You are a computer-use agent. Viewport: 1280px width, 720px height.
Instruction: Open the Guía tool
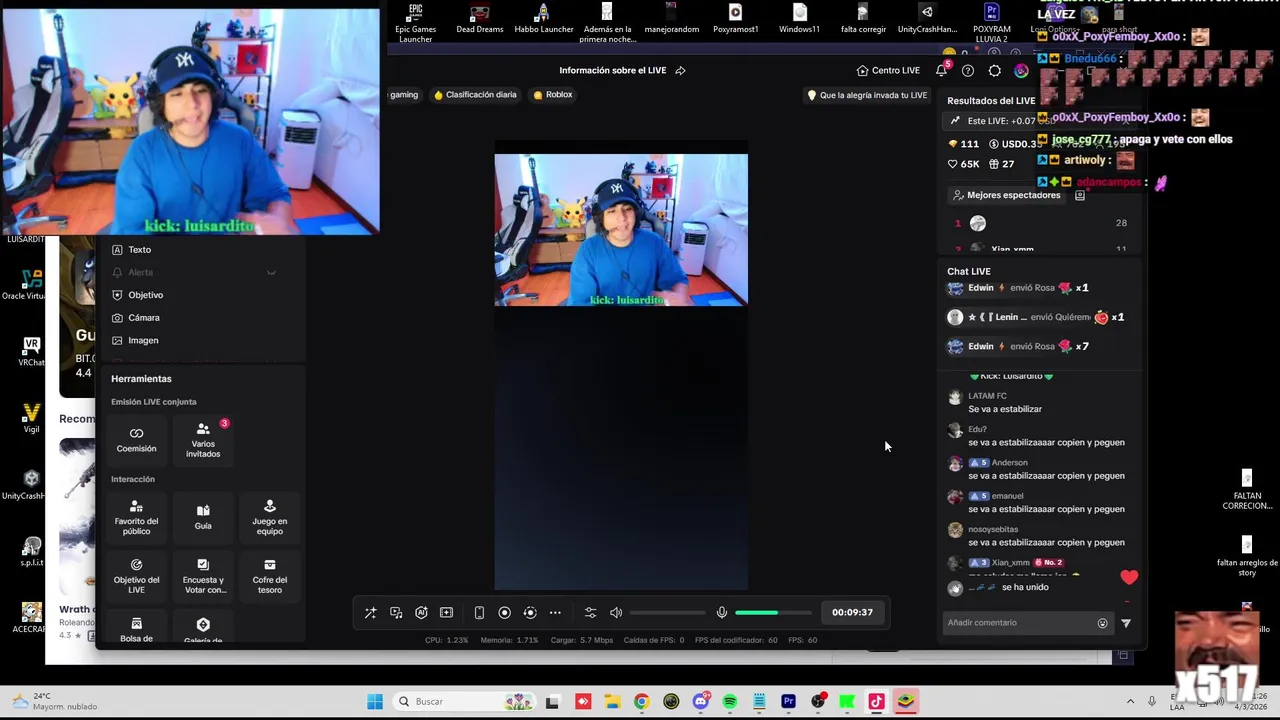coord(203,517)
